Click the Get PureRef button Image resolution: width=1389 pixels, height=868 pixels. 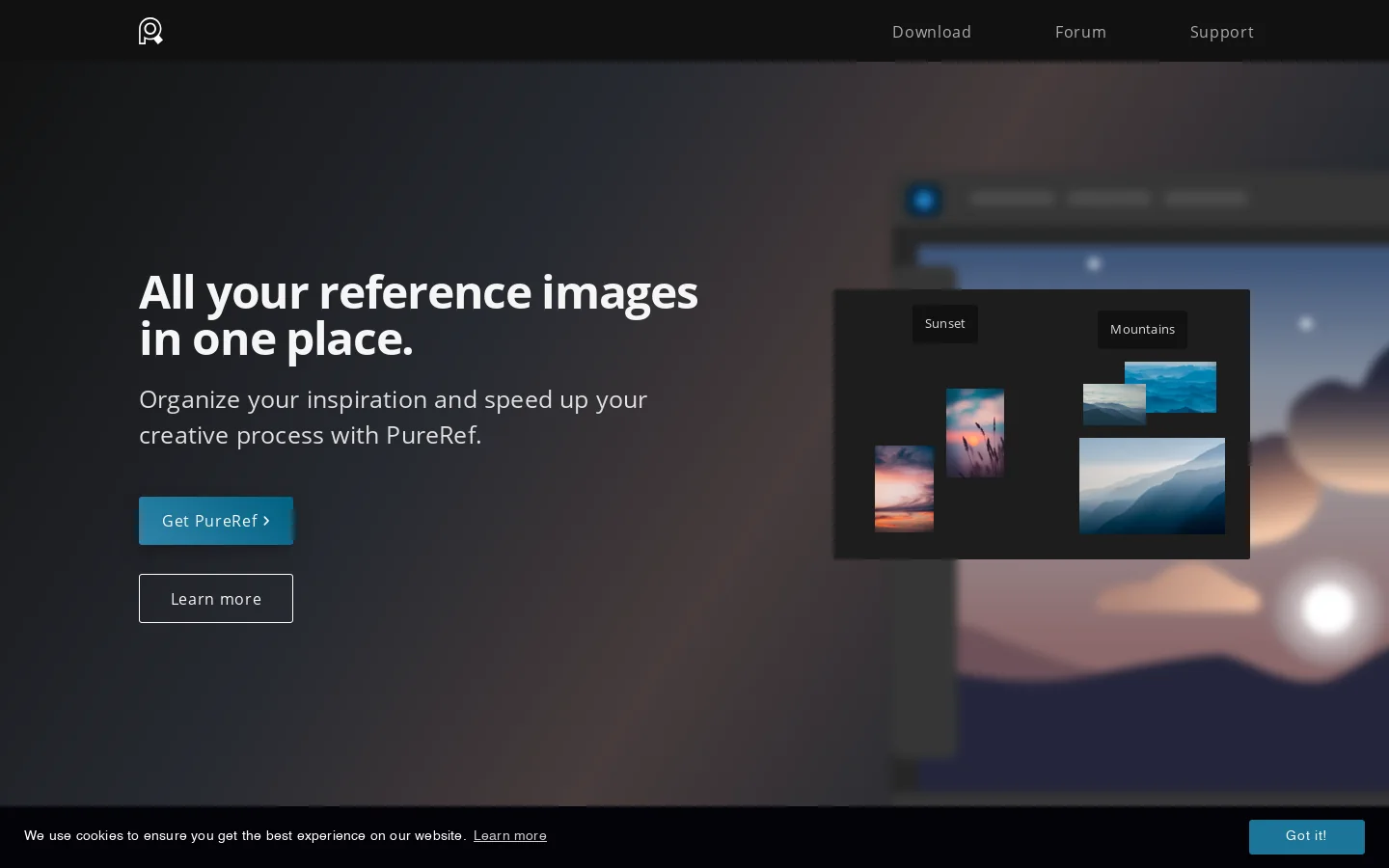(x=216, y=521)
